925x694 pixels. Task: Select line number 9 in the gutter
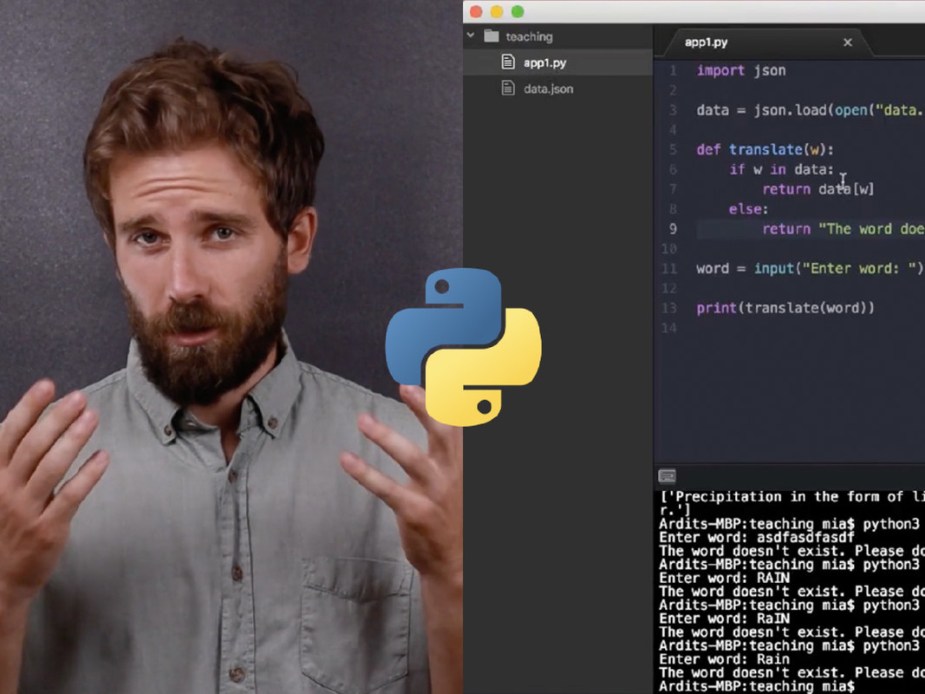pyautogui.click(x=673, y=229)
